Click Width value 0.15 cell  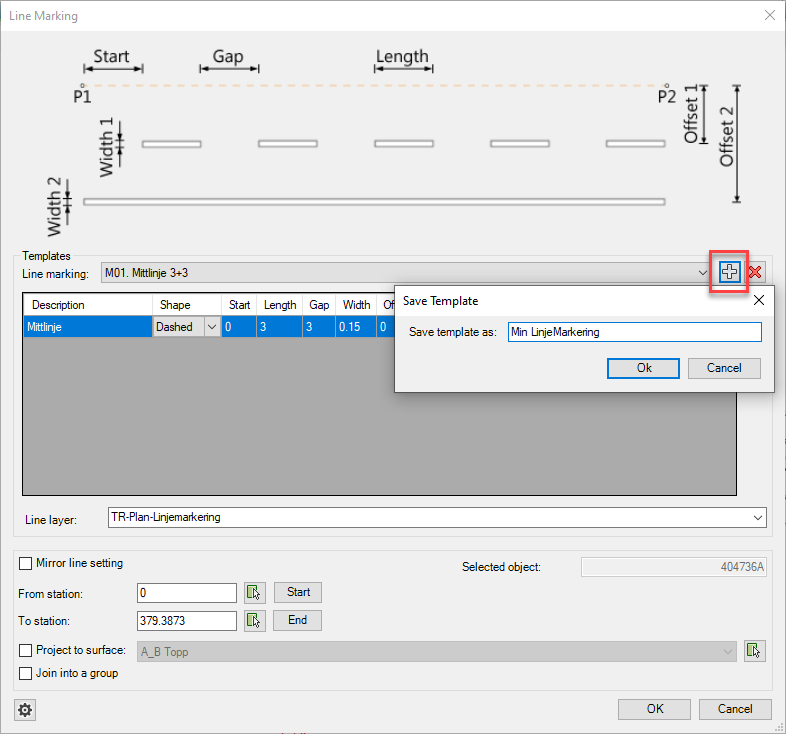click(356, 327)
